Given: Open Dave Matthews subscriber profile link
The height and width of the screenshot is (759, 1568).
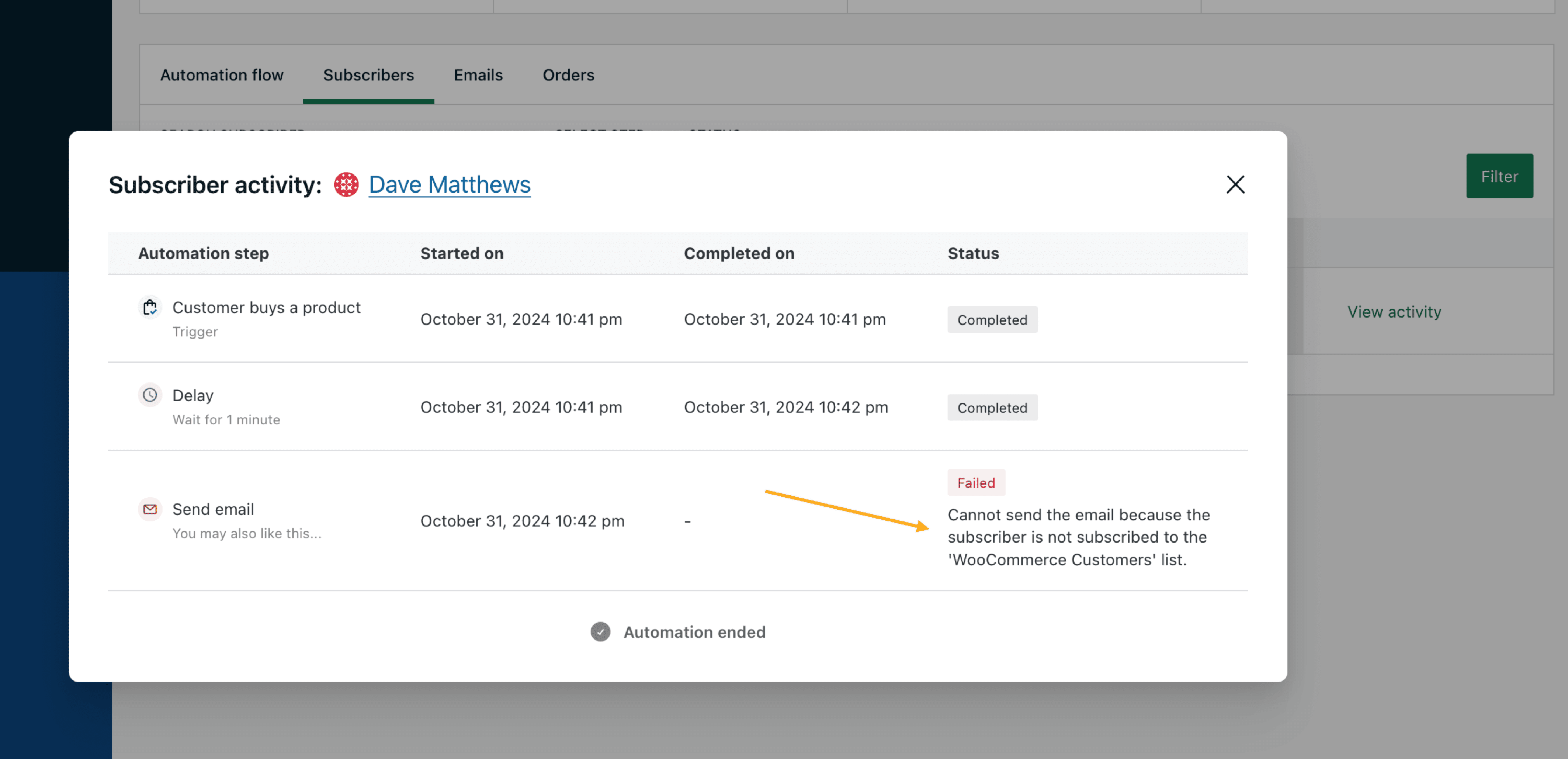Looking at the screenshot, I should 449,184.
